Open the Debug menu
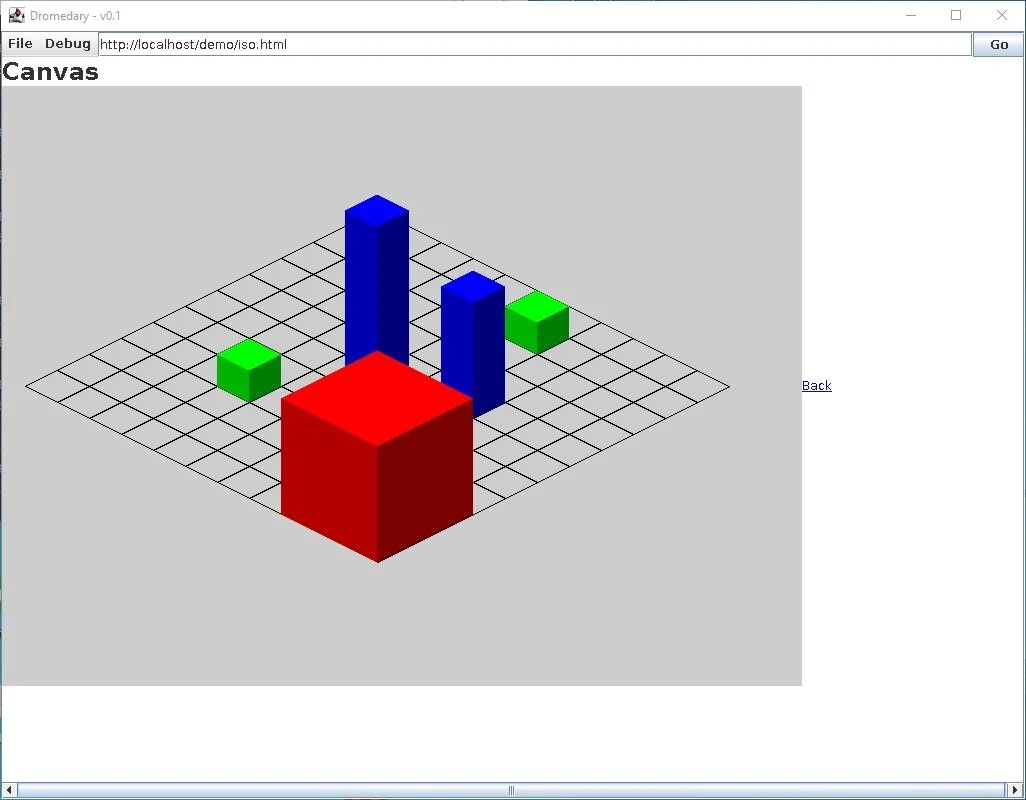This screenshot has height=800, width=1026. pyautogui.click(x=67, y=44)
